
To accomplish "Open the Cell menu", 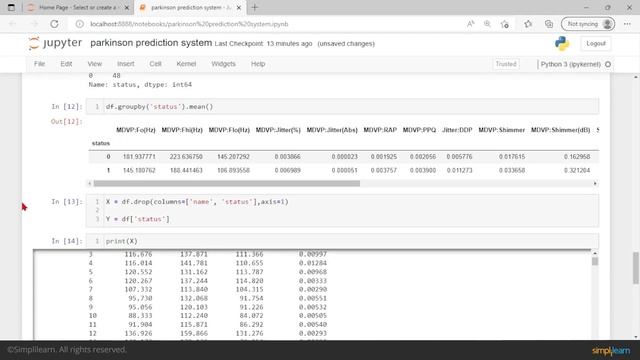I will tap(155, 64).
